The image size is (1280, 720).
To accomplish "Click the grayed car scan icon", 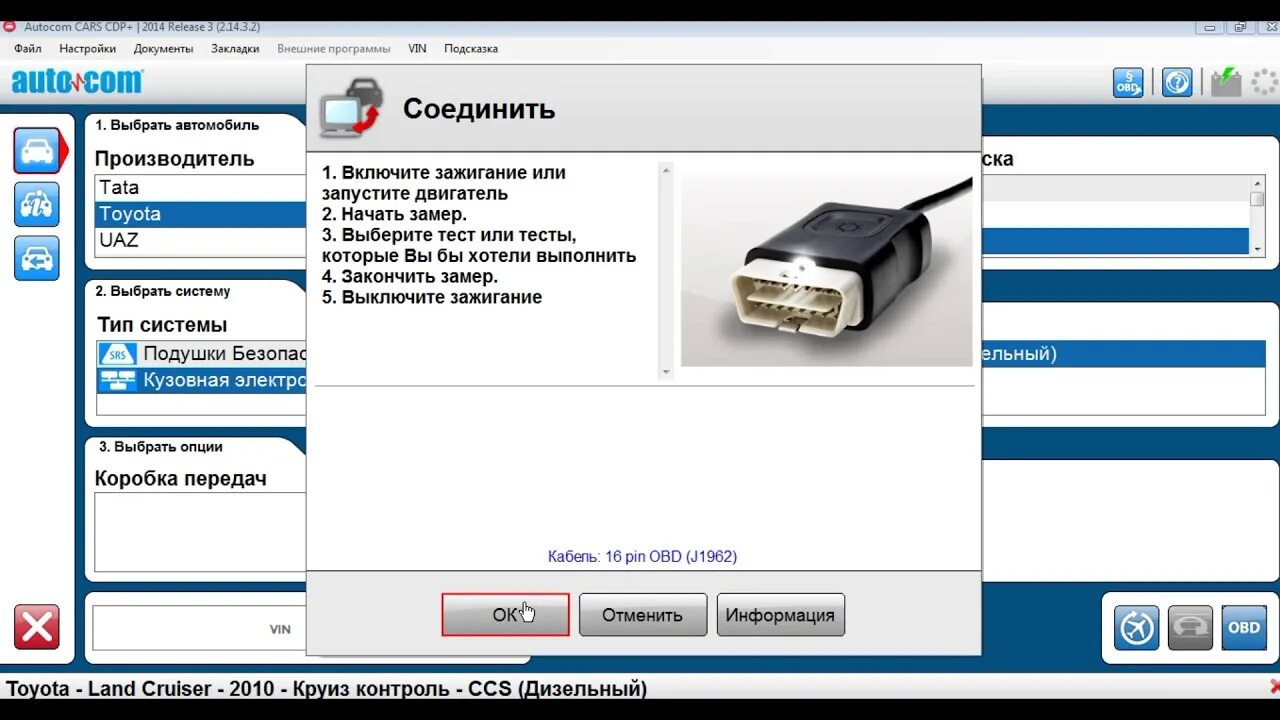I will point(1190,628).
